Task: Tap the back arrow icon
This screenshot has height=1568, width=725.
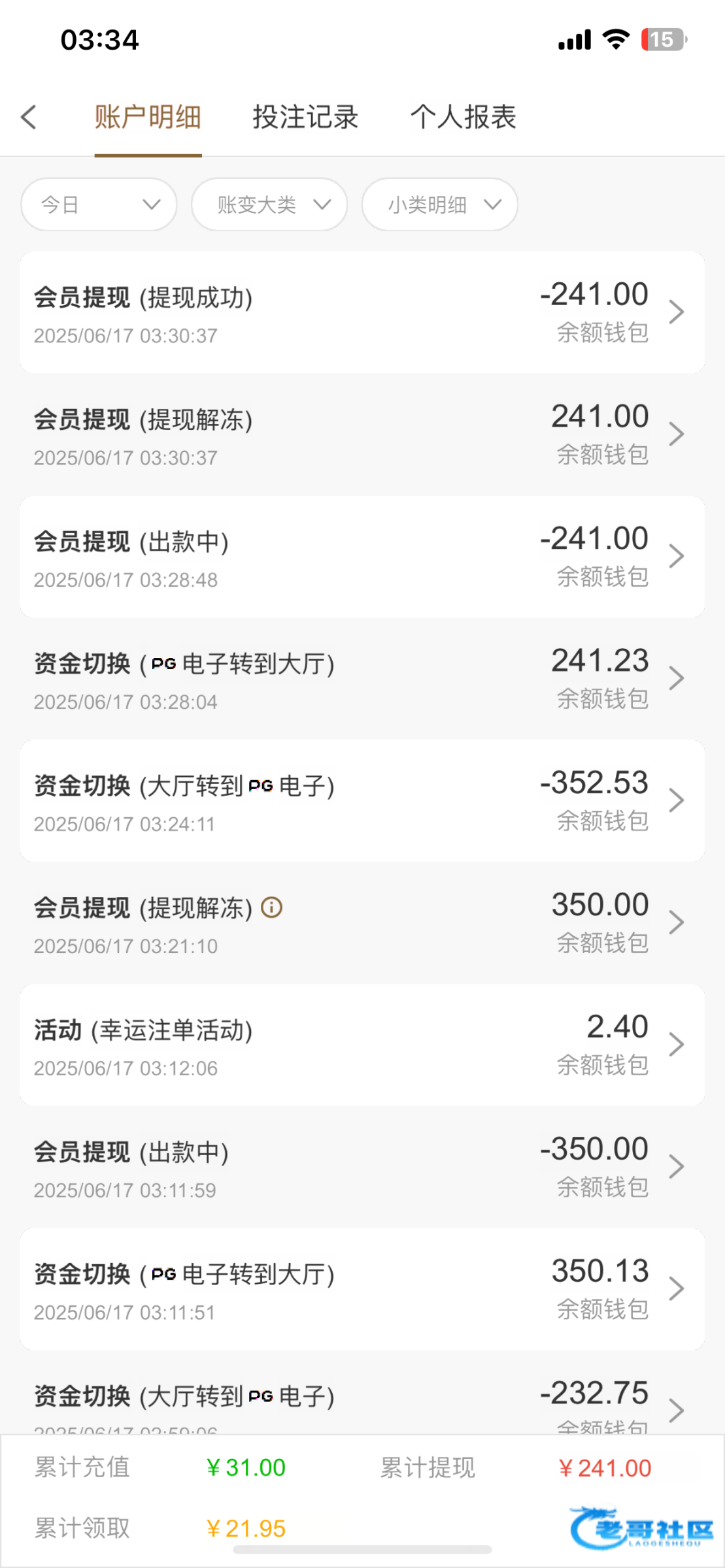Action: point(29,118)
